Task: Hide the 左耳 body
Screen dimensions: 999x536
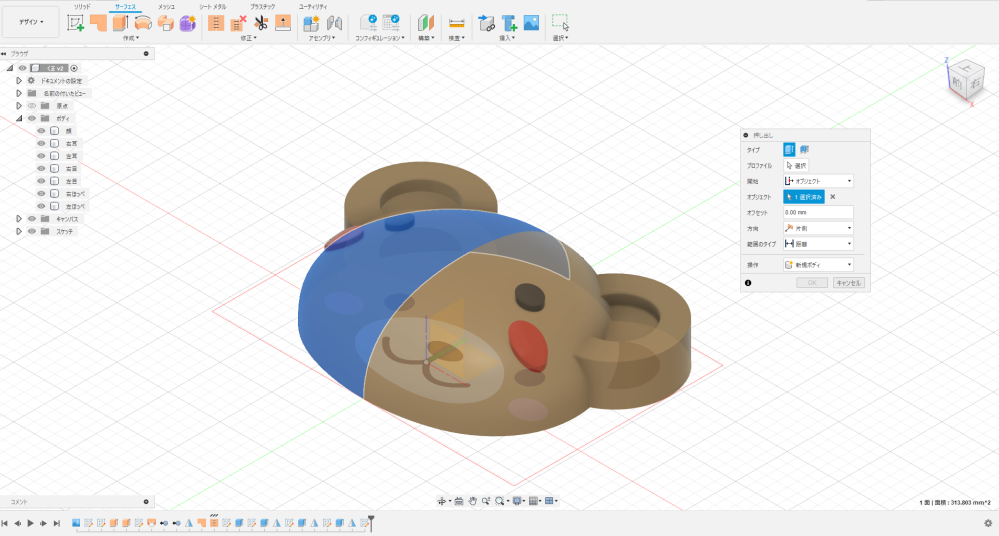Action: coord(41,156)
